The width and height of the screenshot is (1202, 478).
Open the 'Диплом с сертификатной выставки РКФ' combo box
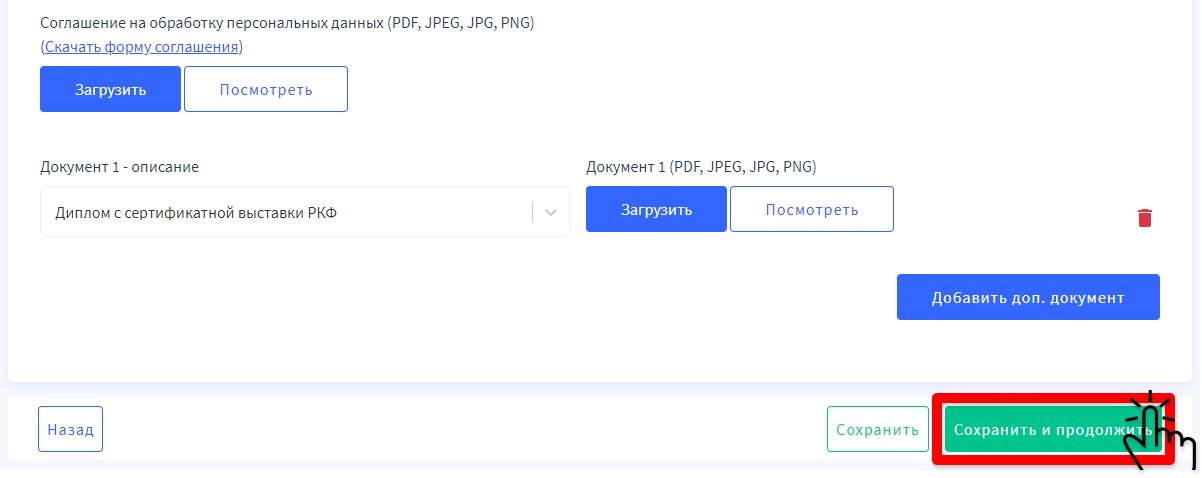pos(305,212)
